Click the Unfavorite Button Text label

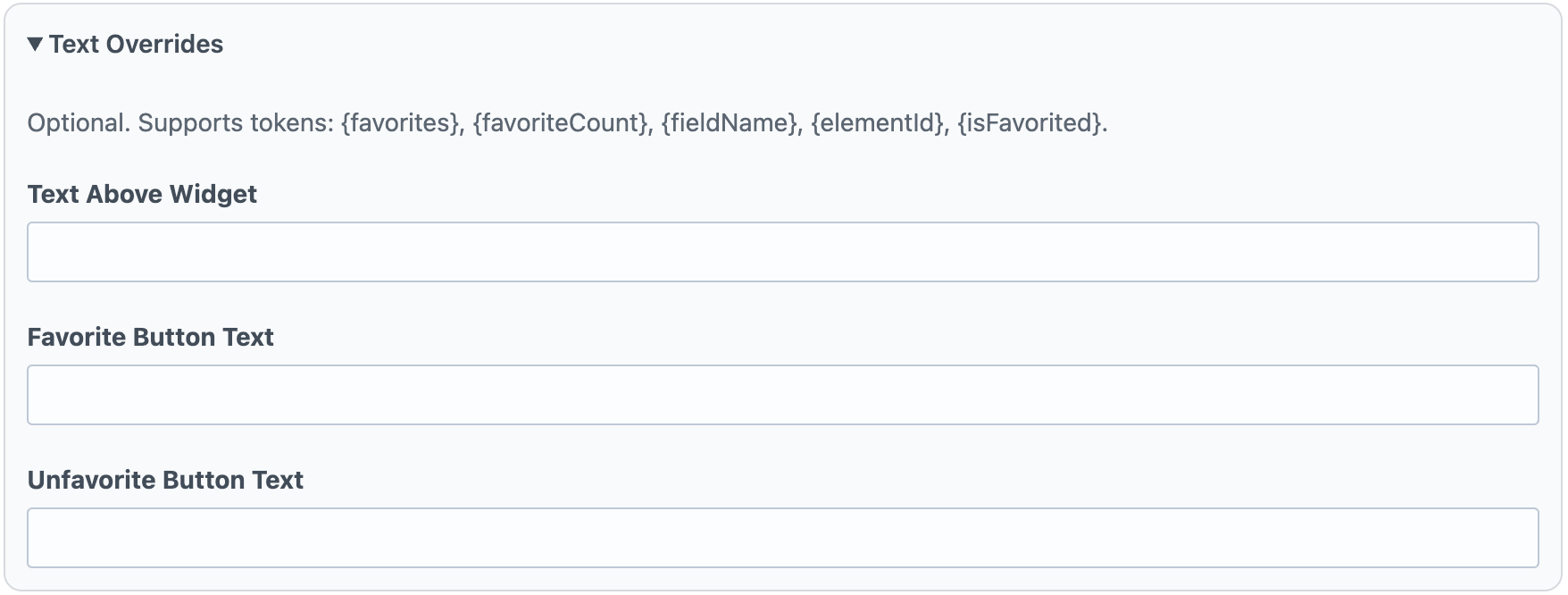[165, 480]
